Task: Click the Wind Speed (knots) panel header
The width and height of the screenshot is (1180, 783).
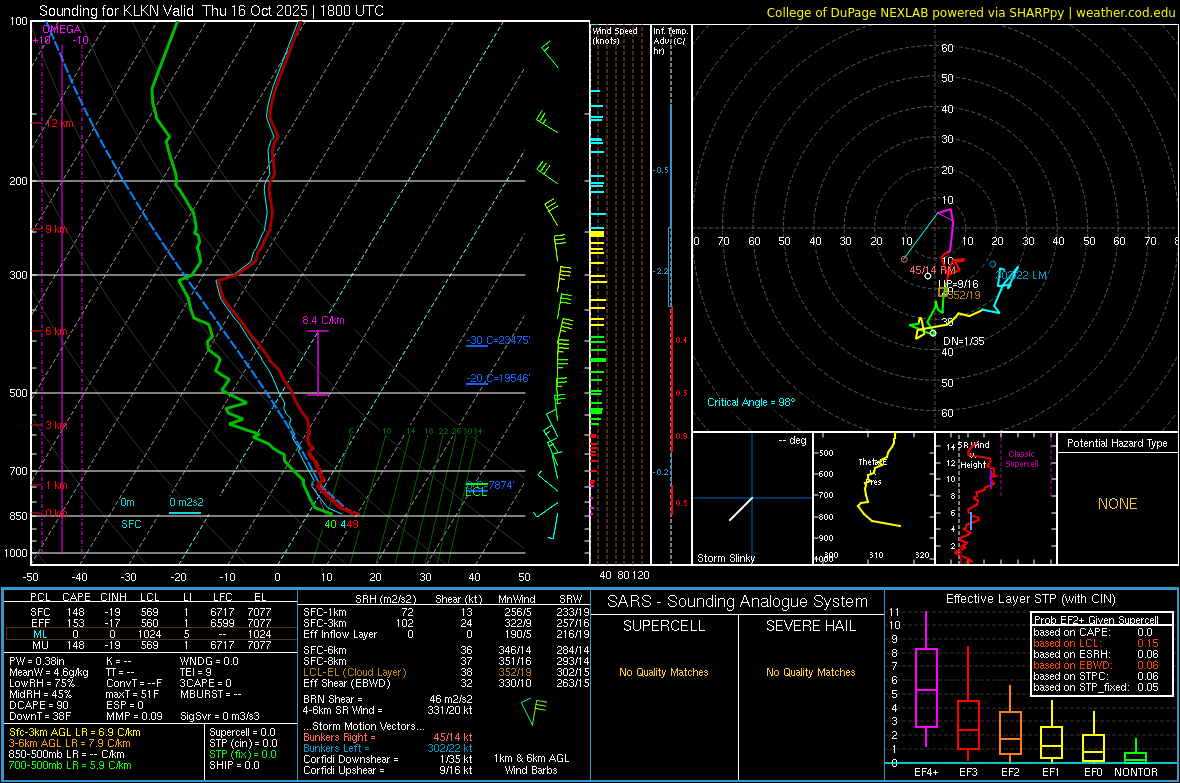Action: tap(615, 35)
